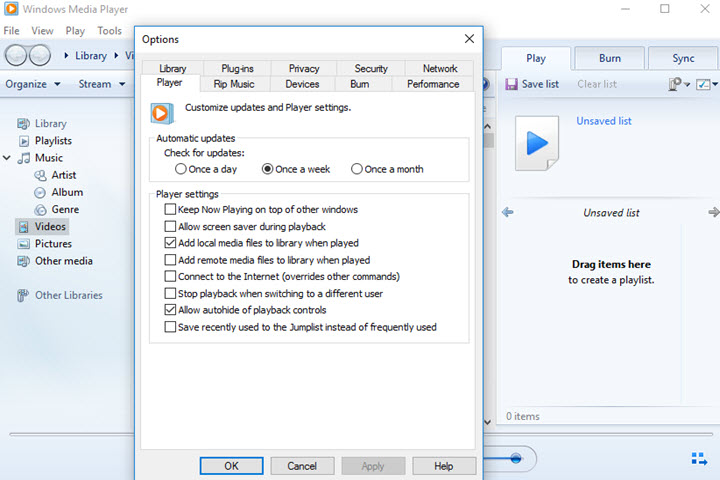
Task: Switch to the Devices tab
Action: pos(302,84)
